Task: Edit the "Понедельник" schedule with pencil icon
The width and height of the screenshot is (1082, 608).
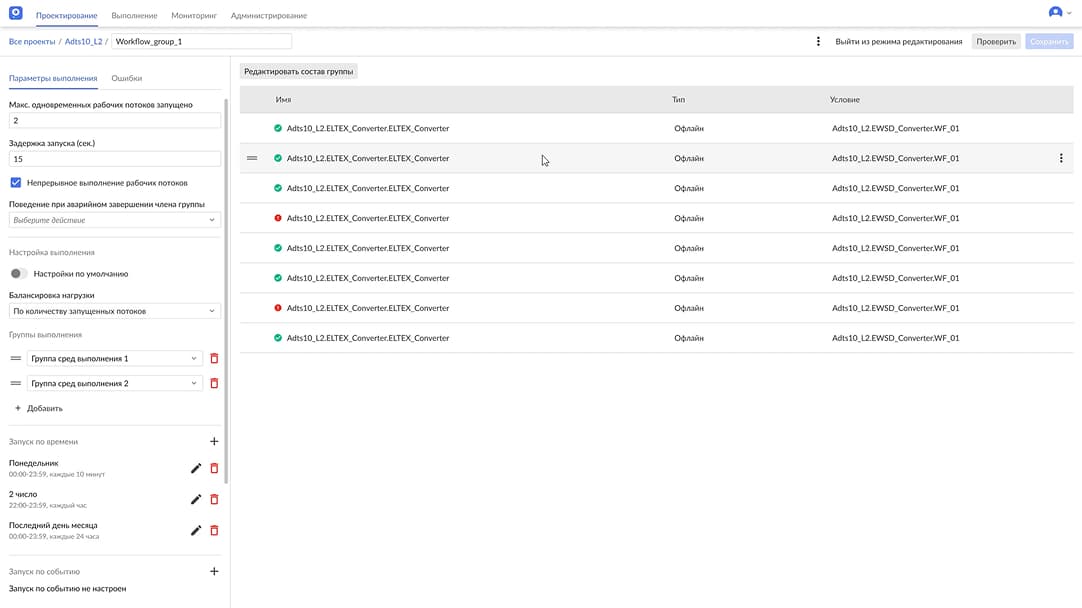Action: tap(196, 467)
